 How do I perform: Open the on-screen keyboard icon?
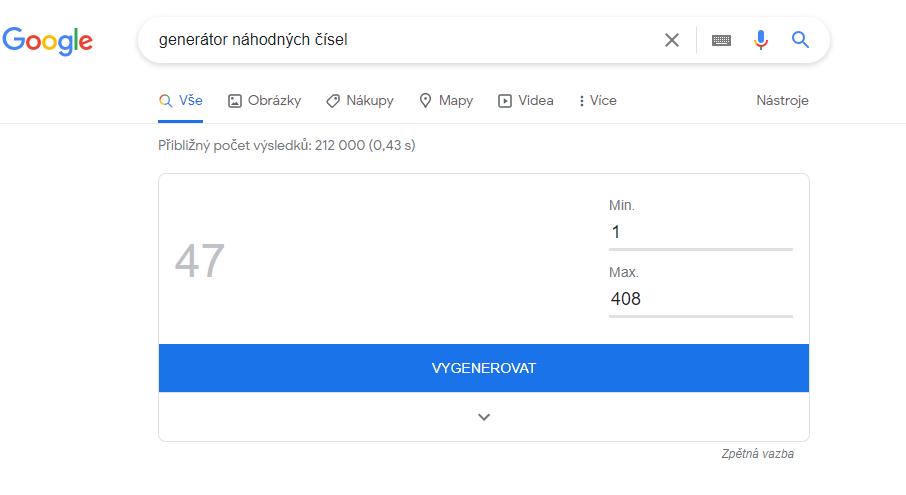pos(721,40)
